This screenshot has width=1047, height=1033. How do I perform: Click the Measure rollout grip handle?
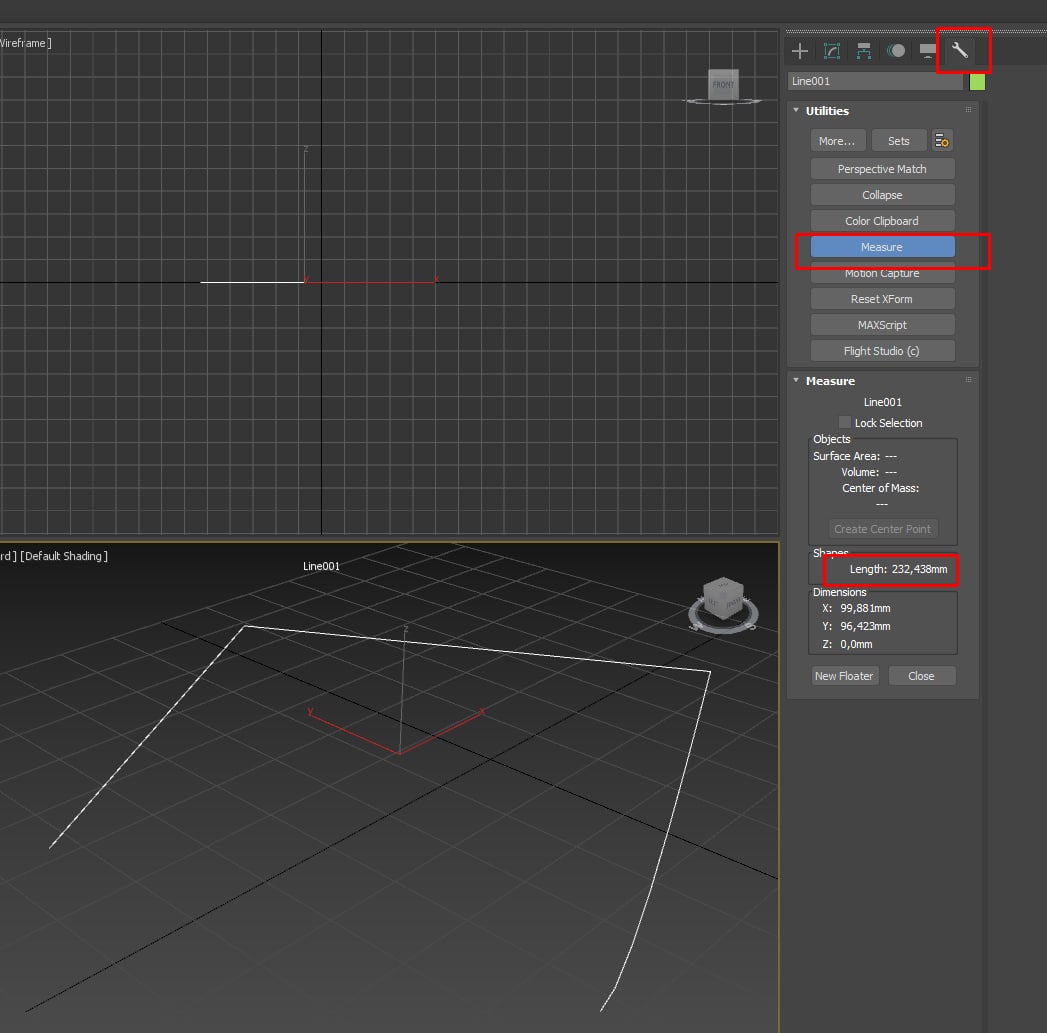tap(968, 379)
